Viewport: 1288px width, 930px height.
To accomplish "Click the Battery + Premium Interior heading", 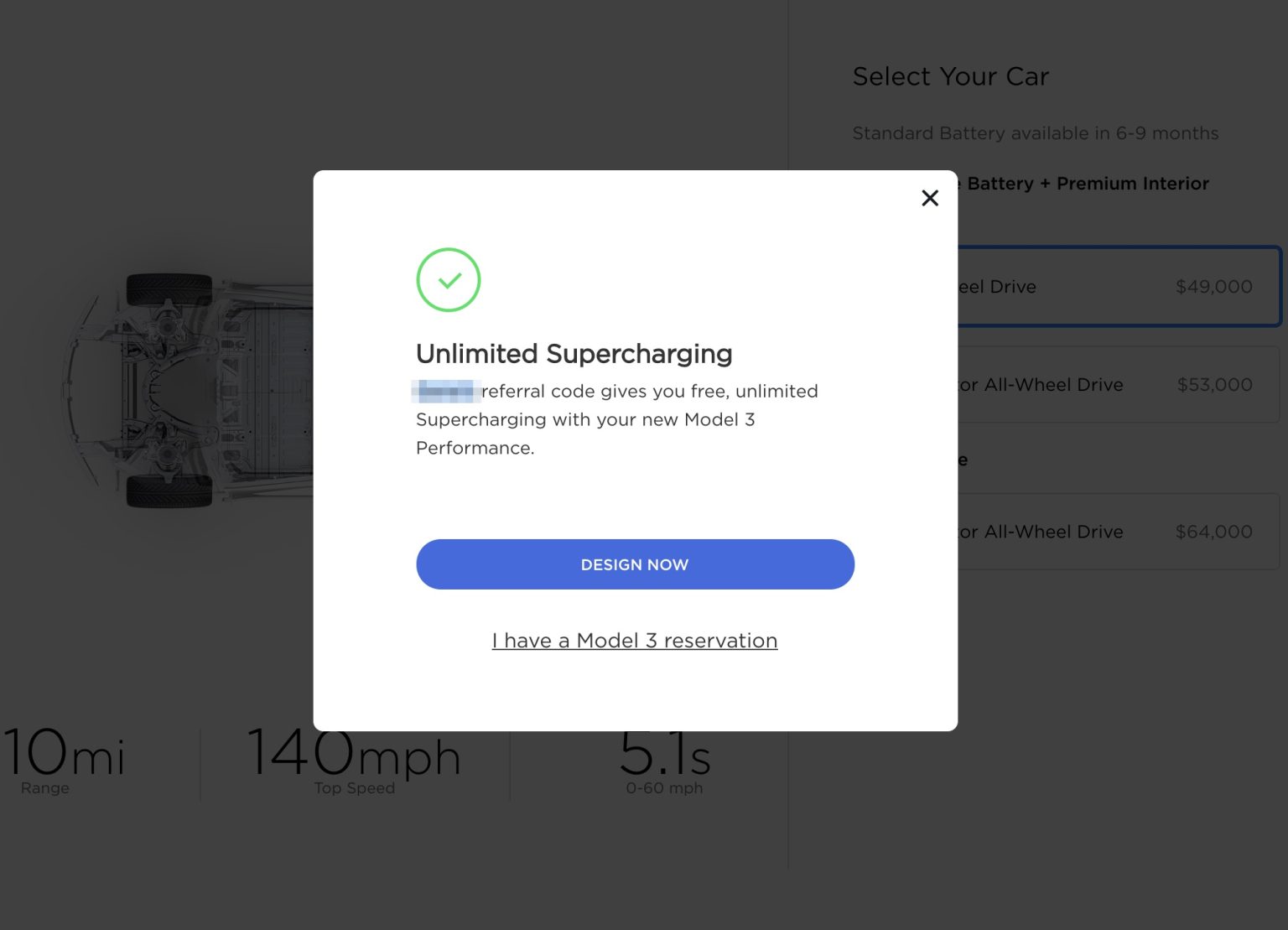I will 1087,184.
